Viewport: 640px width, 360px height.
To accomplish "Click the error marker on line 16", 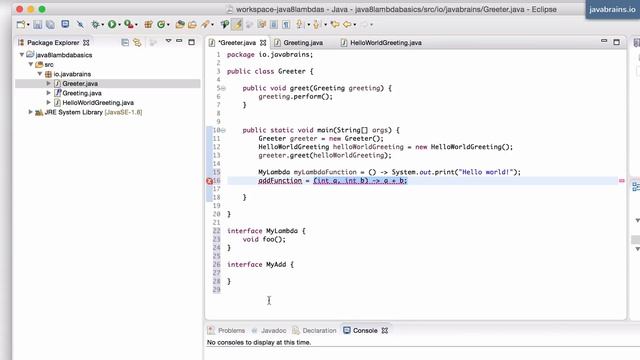I will (209, 181).
